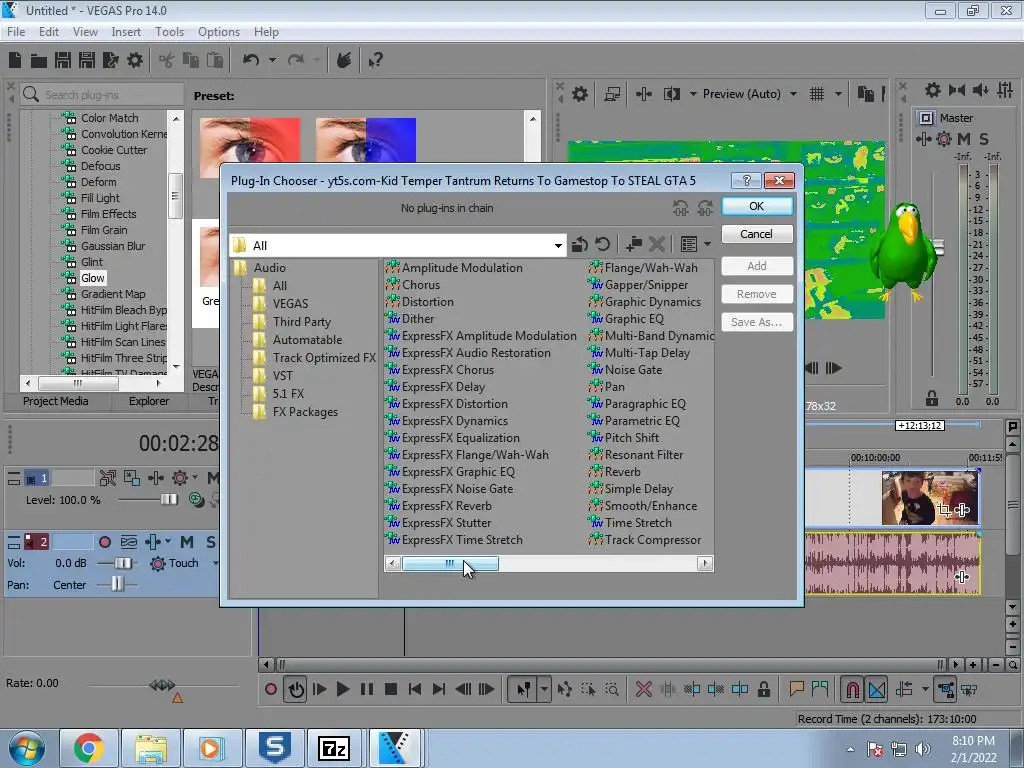Select the FX Packages folder in tree

click(x=305, y=412)
